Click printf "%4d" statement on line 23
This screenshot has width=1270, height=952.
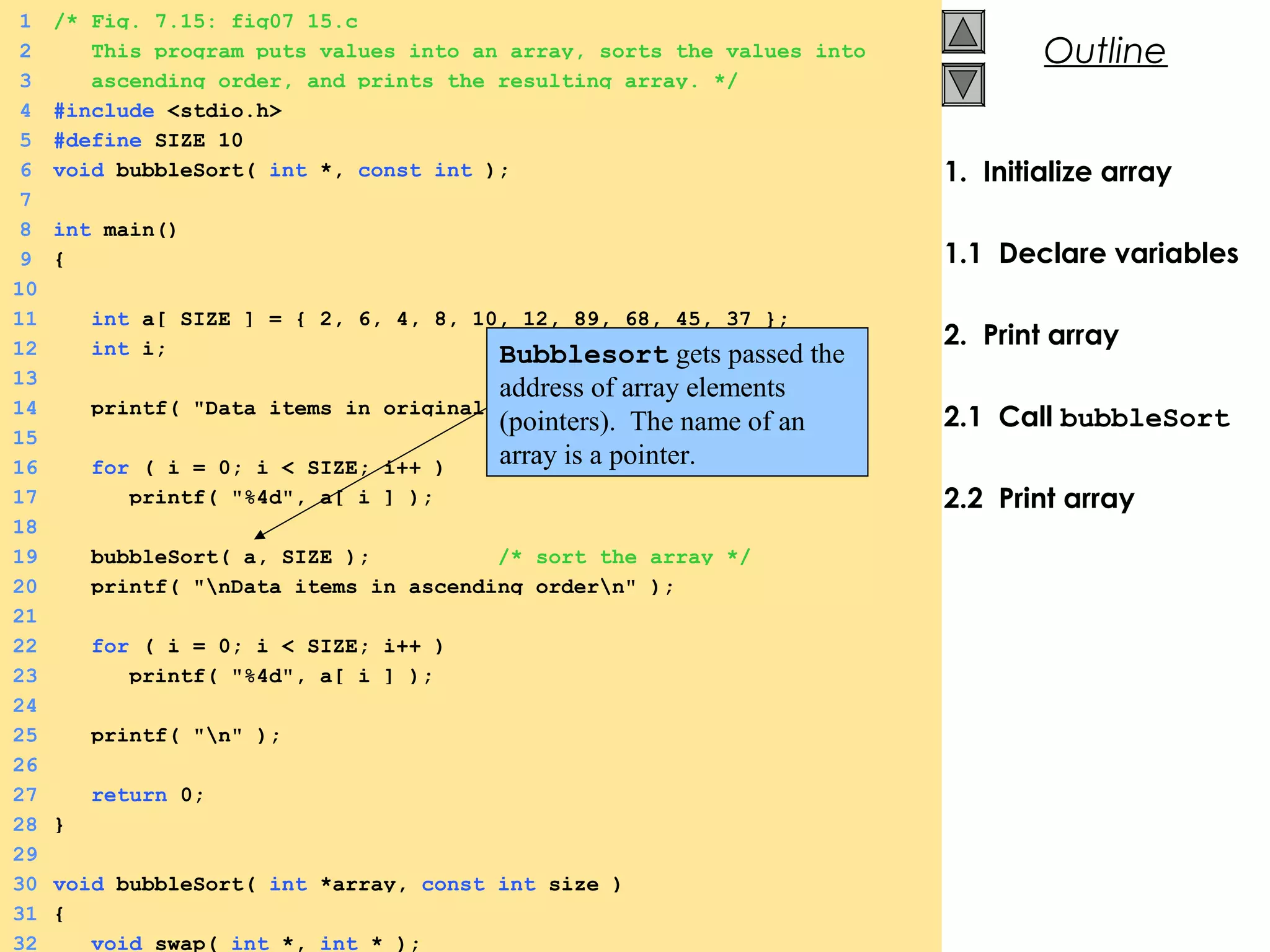coord(281,676)
